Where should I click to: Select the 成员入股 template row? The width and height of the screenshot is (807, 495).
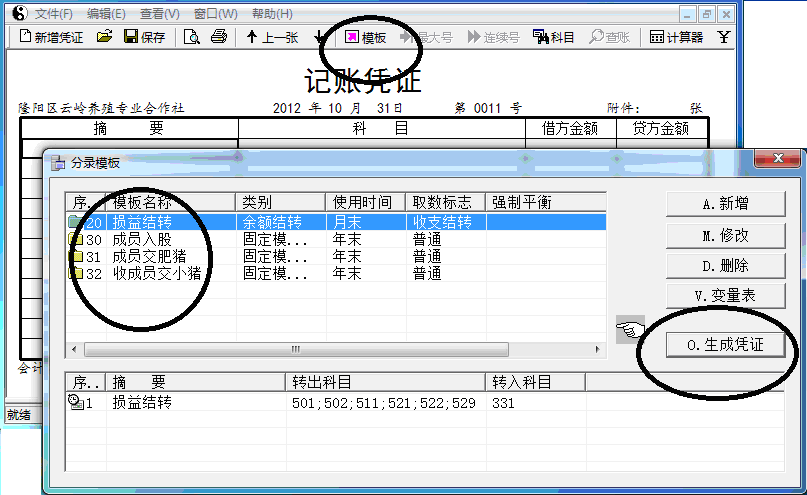point(140,240)
